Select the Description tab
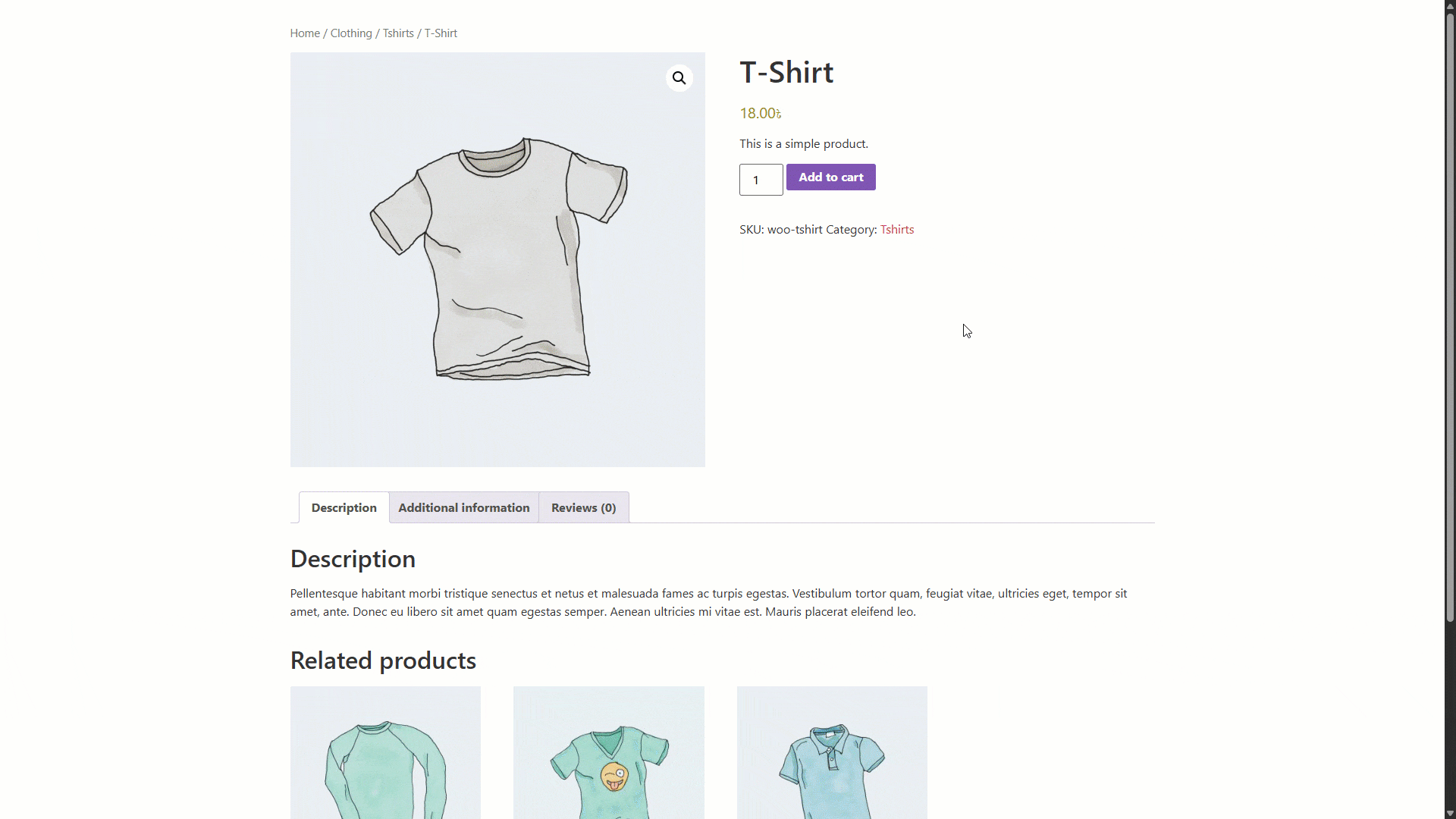Image resolution: width=1456 pixels, height=819 pixels. click(x=344, y=508)
